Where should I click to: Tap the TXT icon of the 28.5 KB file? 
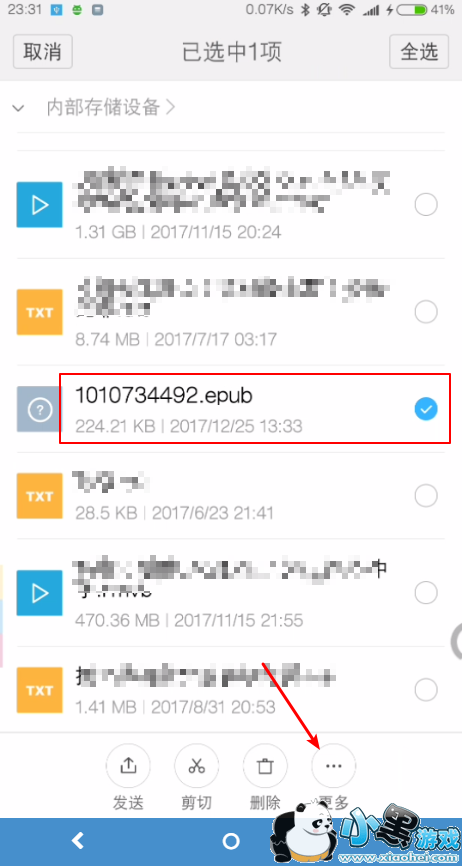click(39, 496)
